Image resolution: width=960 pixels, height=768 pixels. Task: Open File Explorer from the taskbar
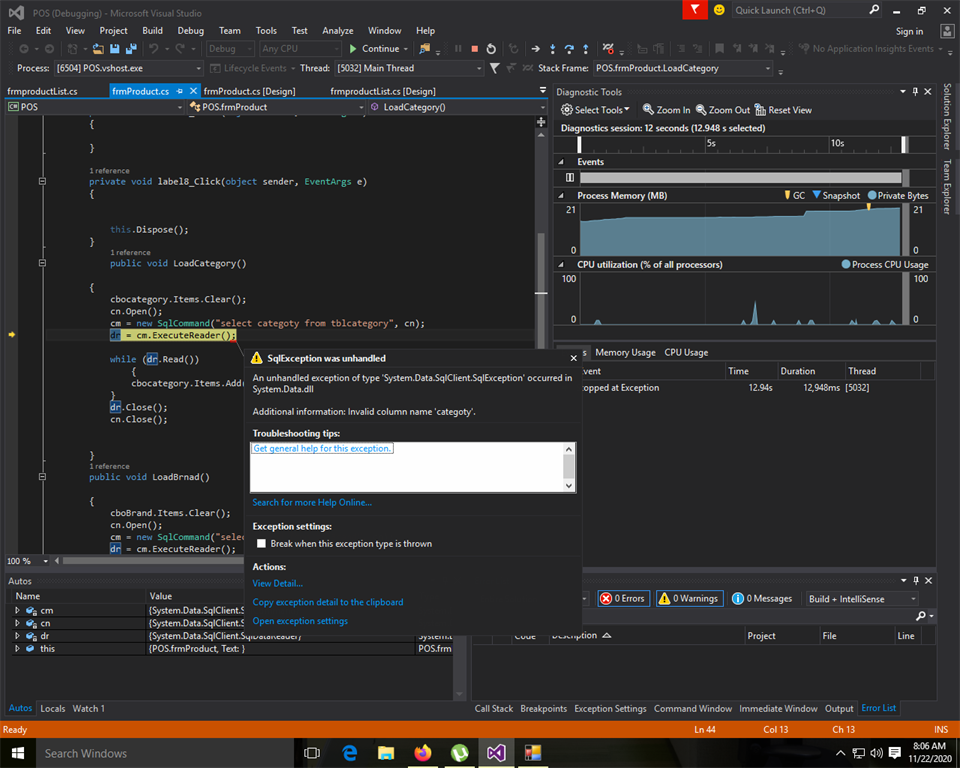click(x=386, y=753)
